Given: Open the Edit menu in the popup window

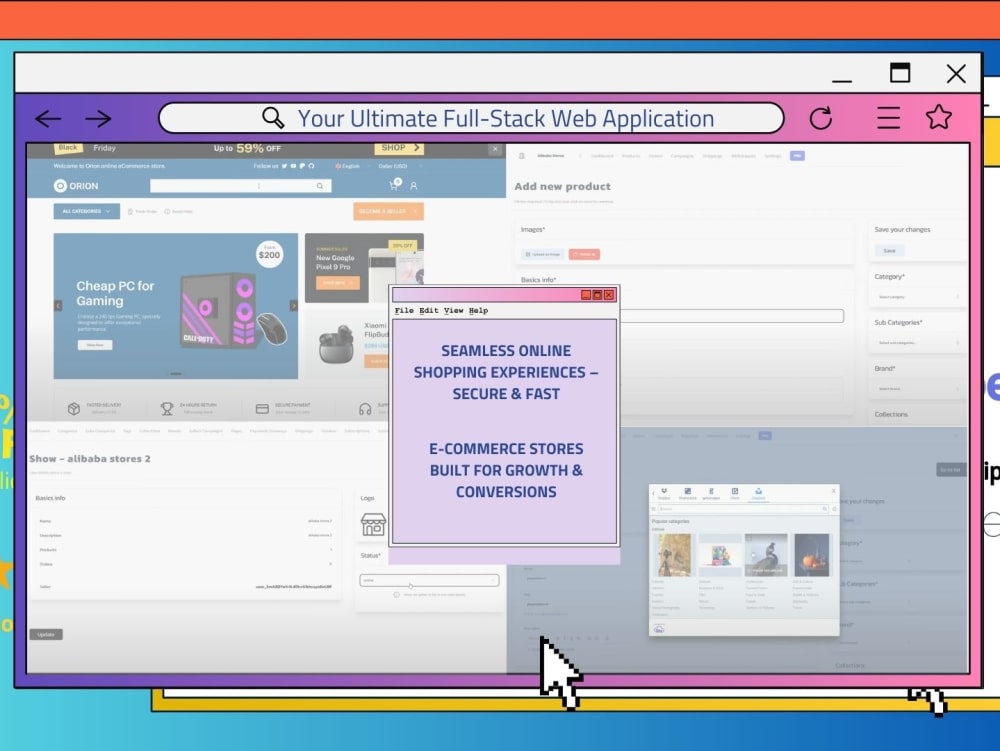Looking at the screenshot, I should (429, 310).
